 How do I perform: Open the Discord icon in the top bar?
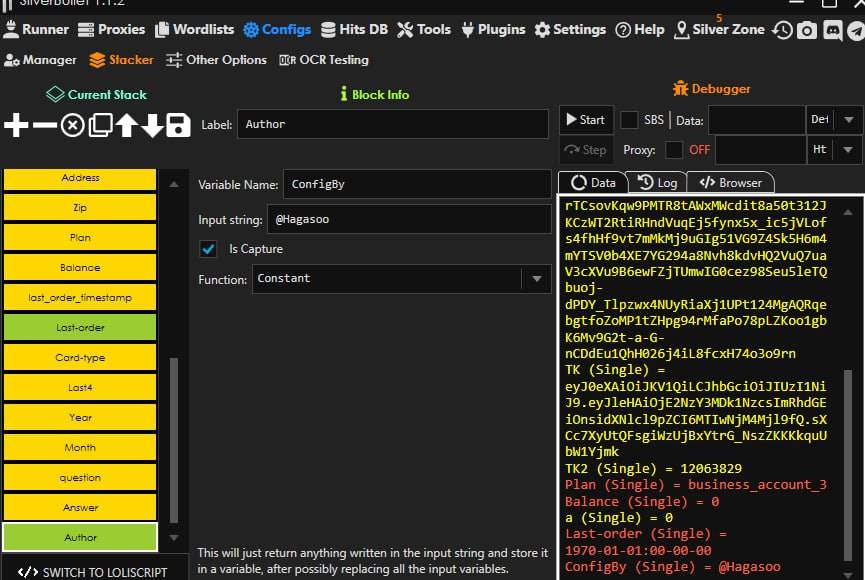coord(832,30)
